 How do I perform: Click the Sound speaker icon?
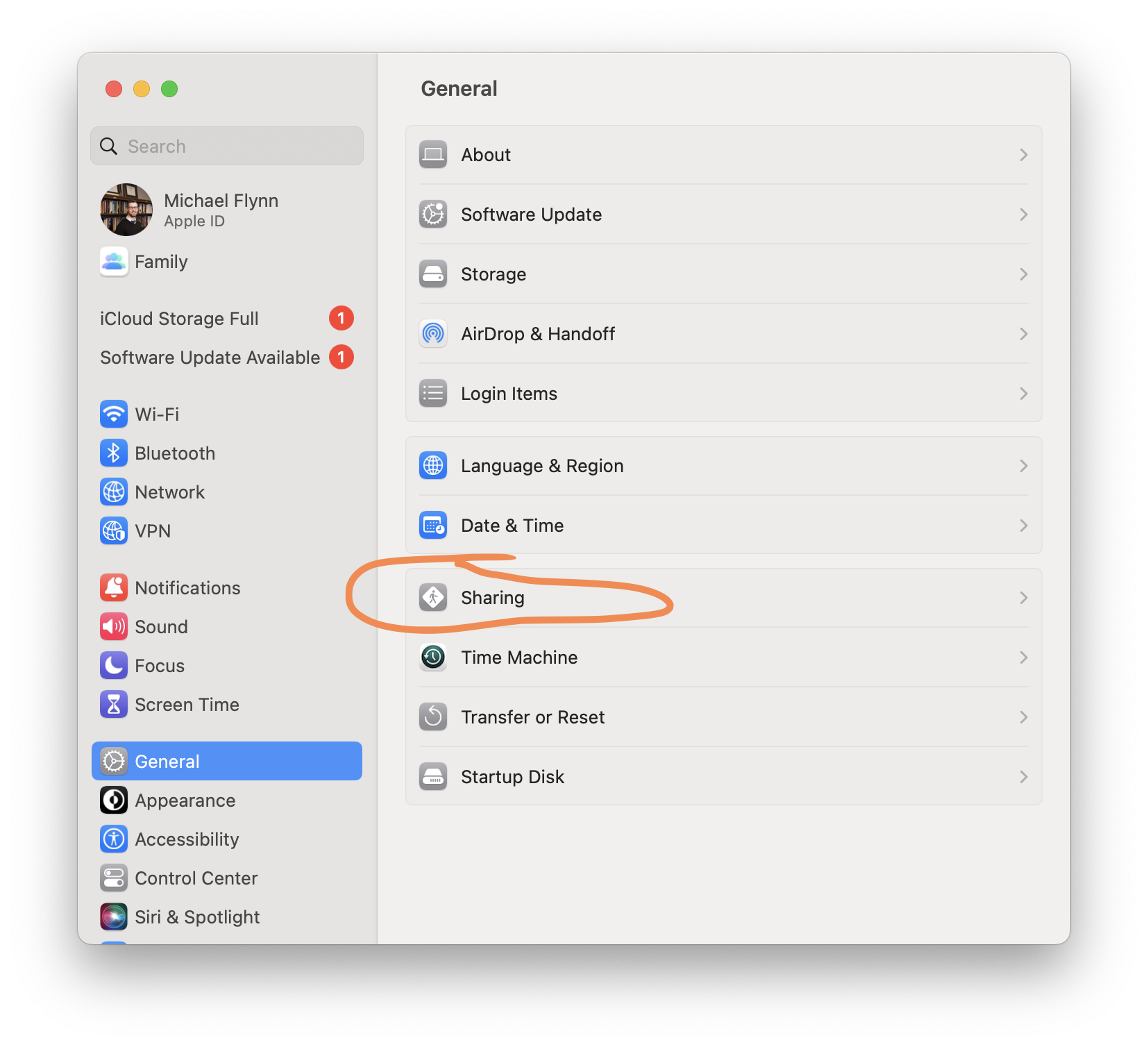pos(114,627)
